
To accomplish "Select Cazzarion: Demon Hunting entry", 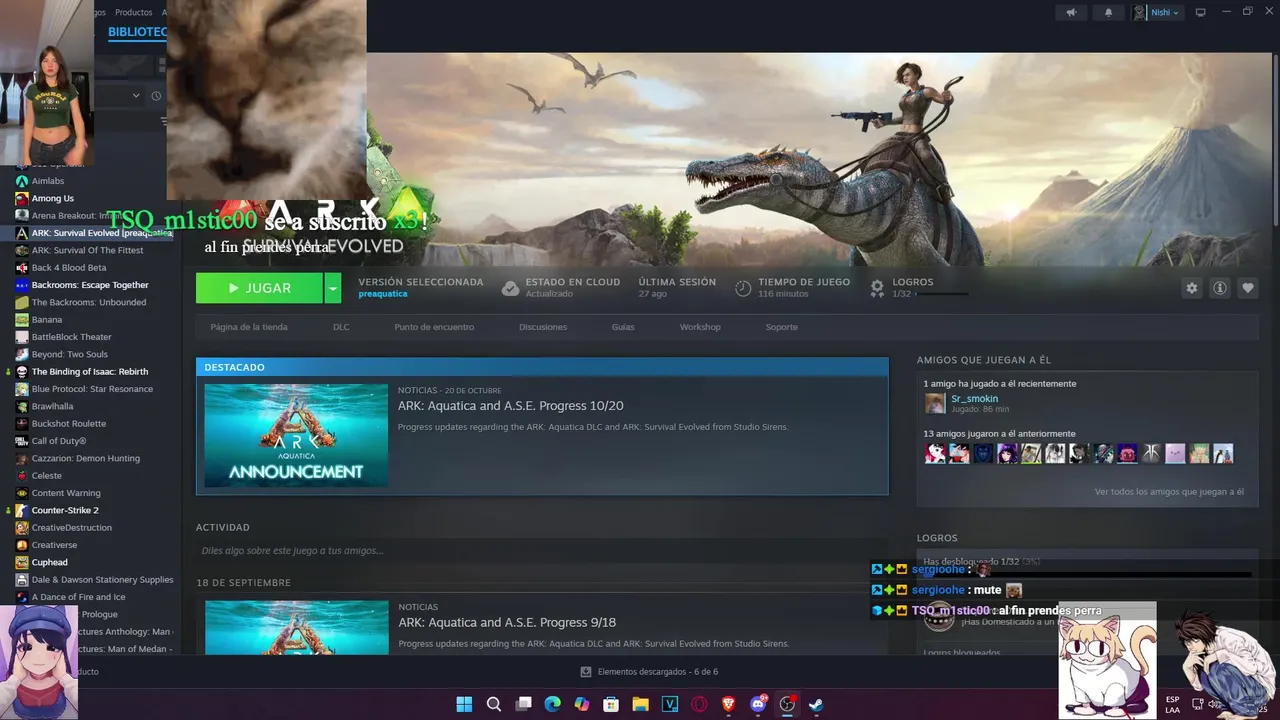I will [x=85, y=458].
